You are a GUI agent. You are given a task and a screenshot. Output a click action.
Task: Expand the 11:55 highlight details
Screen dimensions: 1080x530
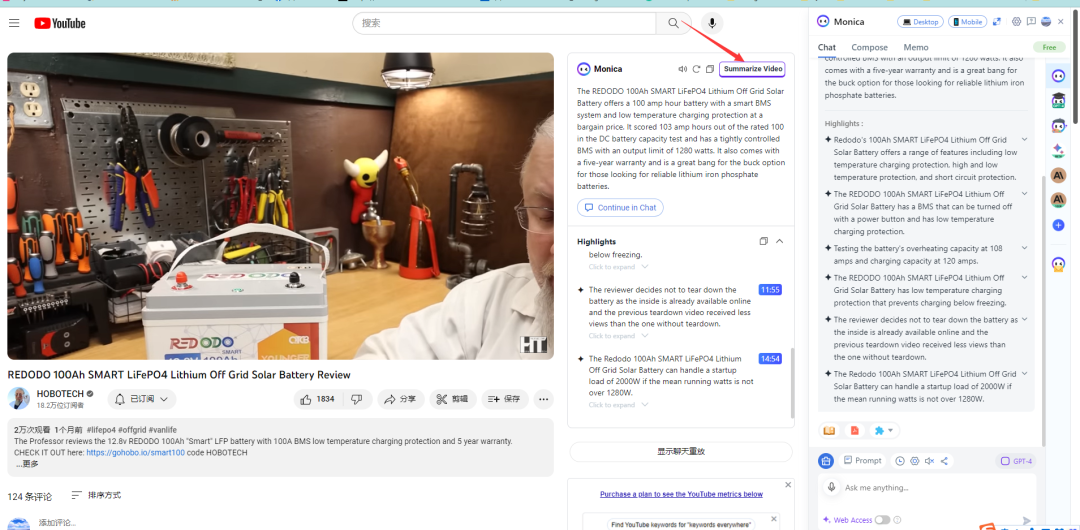[618, 336]
